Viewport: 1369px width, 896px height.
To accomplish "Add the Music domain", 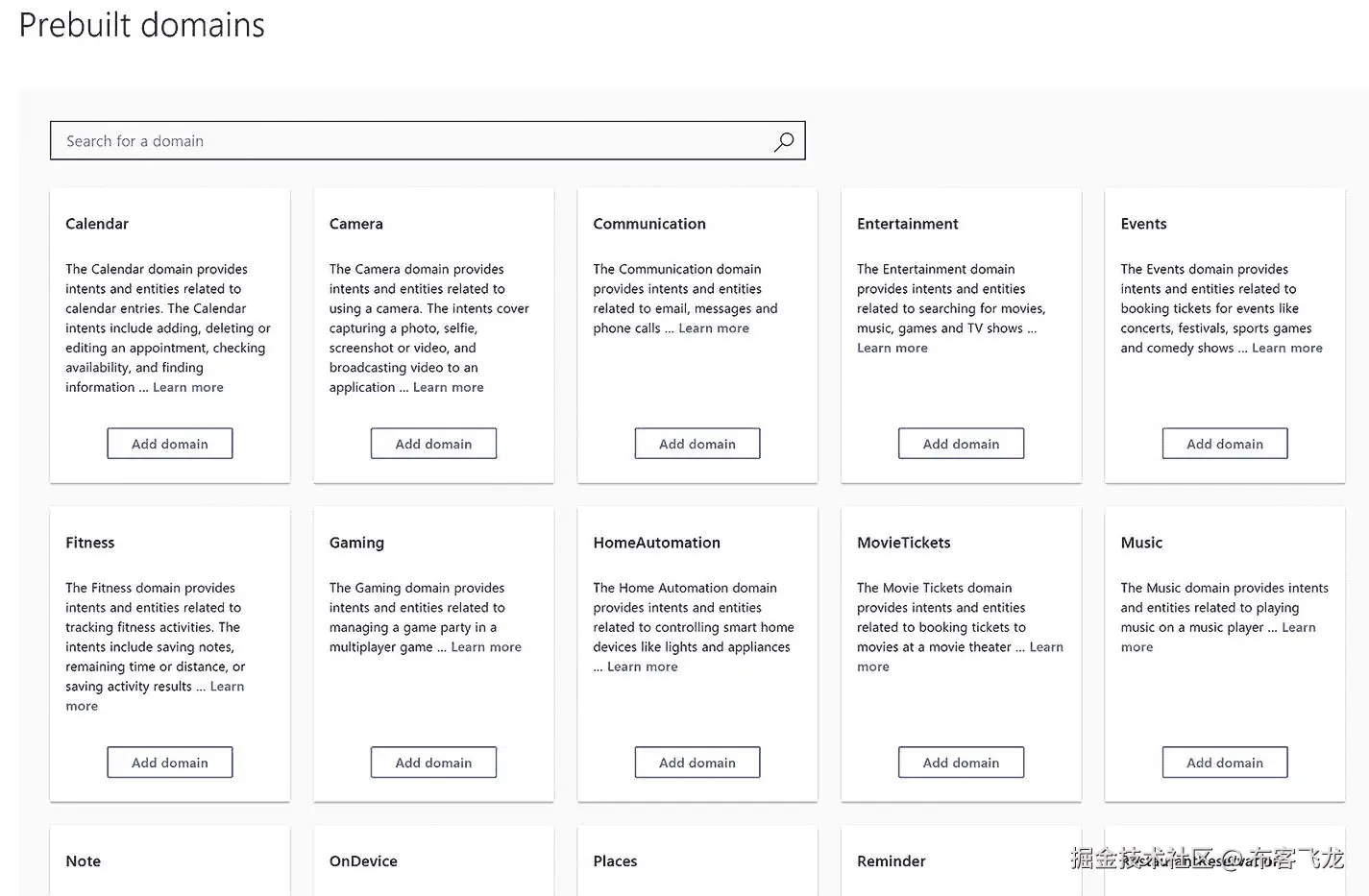I will point(1225,763).
